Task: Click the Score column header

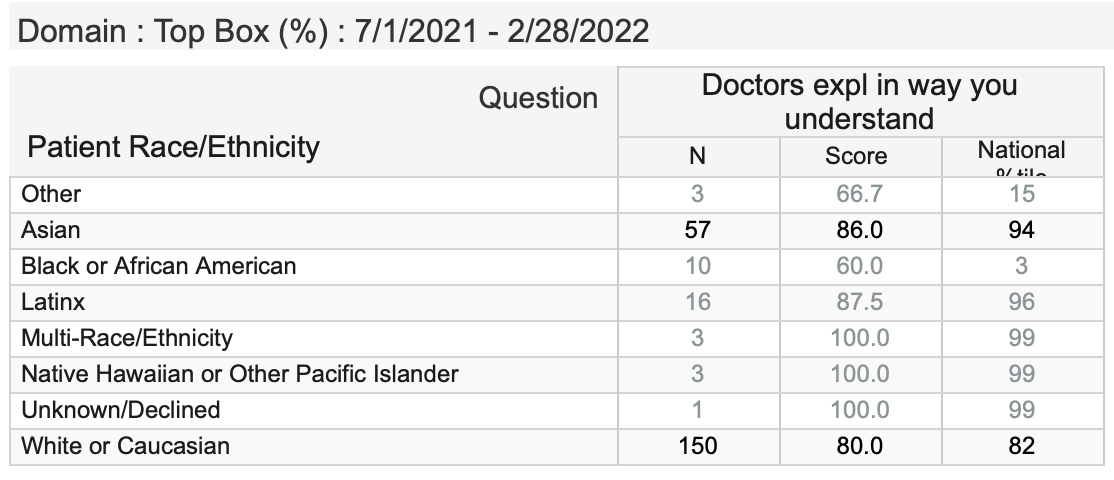Action: (x=856, y=155)
